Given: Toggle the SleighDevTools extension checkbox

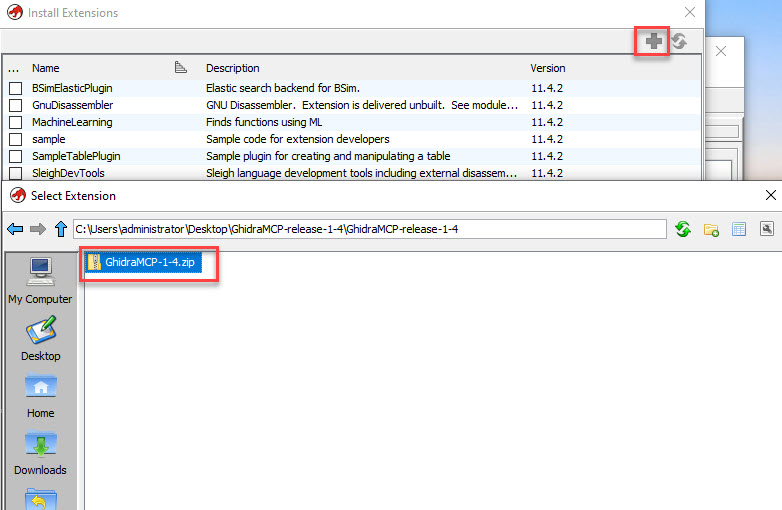Looking at the screenshot, I should [15, 173].
